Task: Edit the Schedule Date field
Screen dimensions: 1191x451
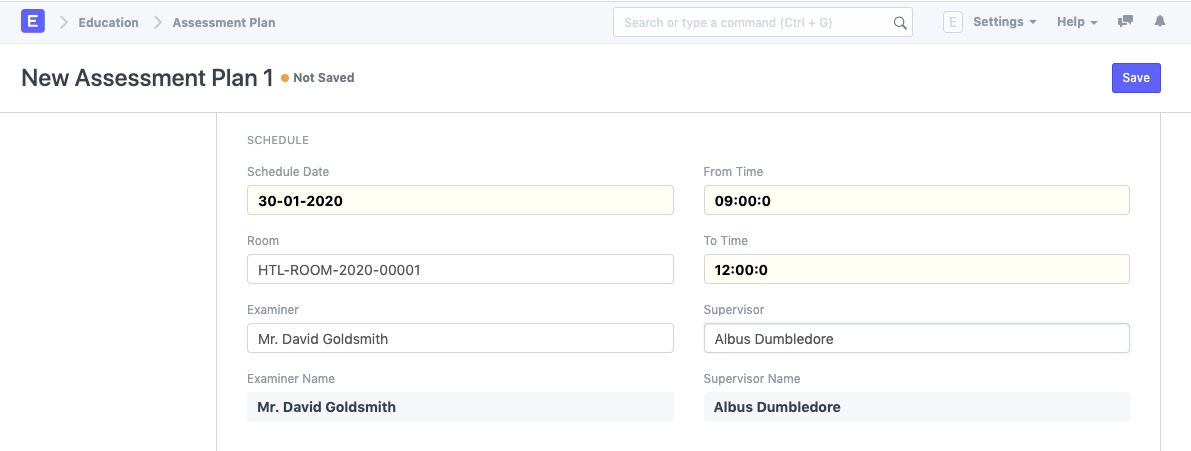Action: pyautogui.click(x=460, y=200)
